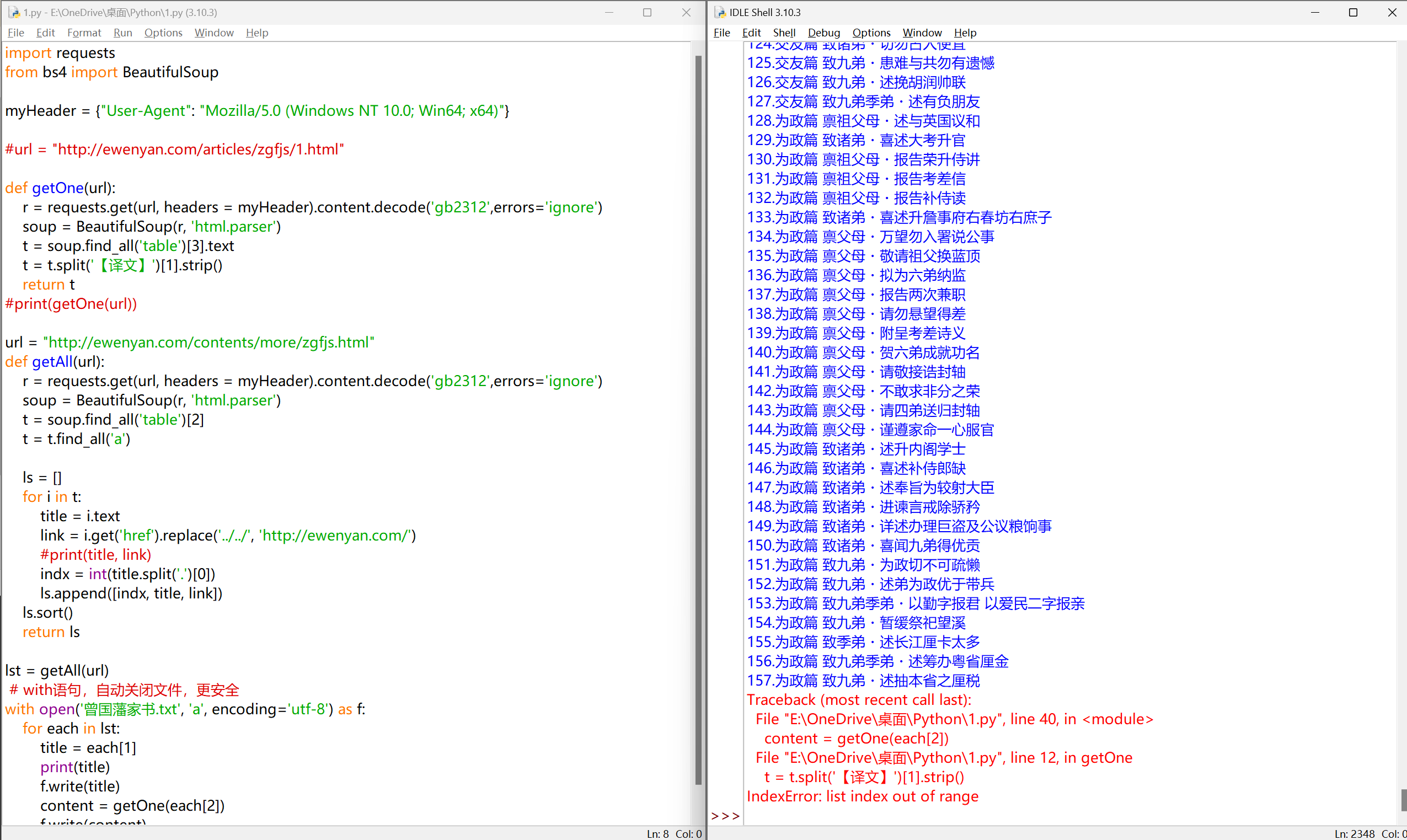Maximize the IDLE Shell window
1407x840 pixels.
[x=1352, y=12]
